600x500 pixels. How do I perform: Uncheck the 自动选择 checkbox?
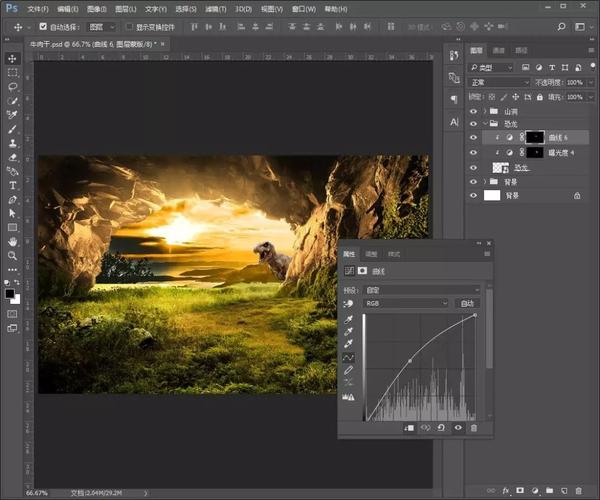pyautogui.click(x=42, y=27)
